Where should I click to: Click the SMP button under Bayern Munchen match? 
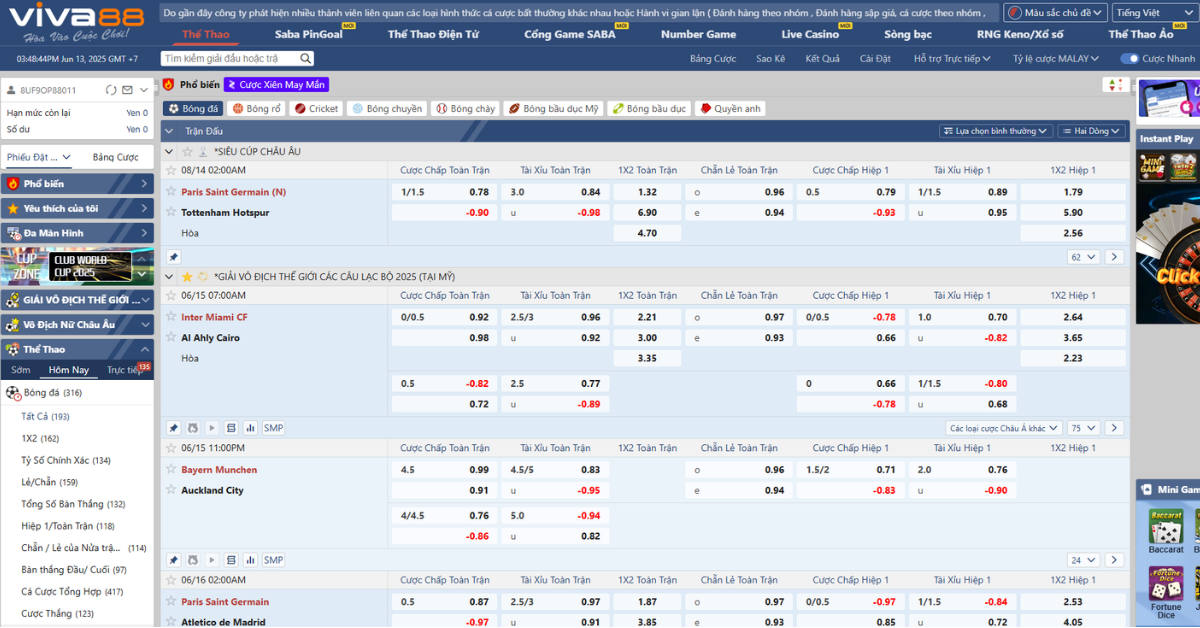click(x=273, y=560)
